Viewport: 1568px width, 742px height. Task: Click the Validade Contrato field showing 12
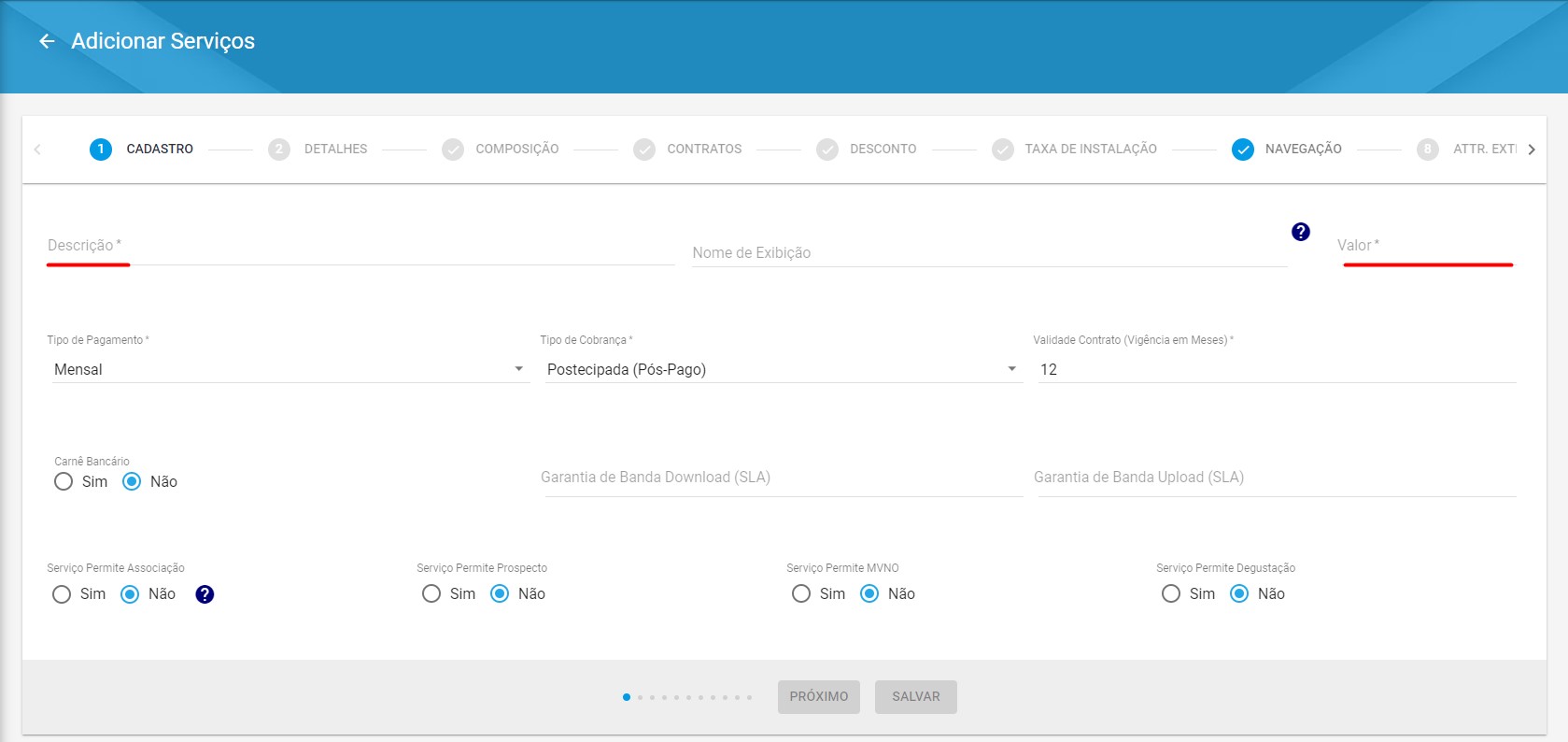click(x=1277, y=369)
